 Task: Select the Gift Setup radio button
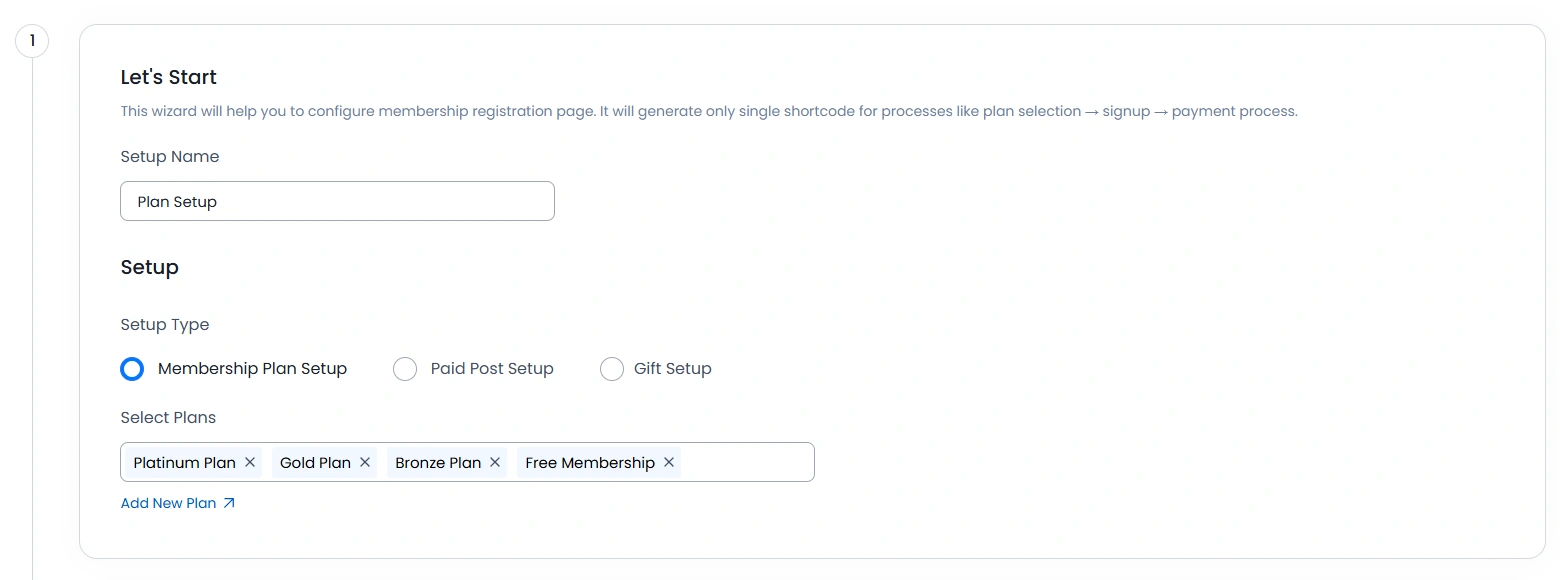tap(612, 369)
